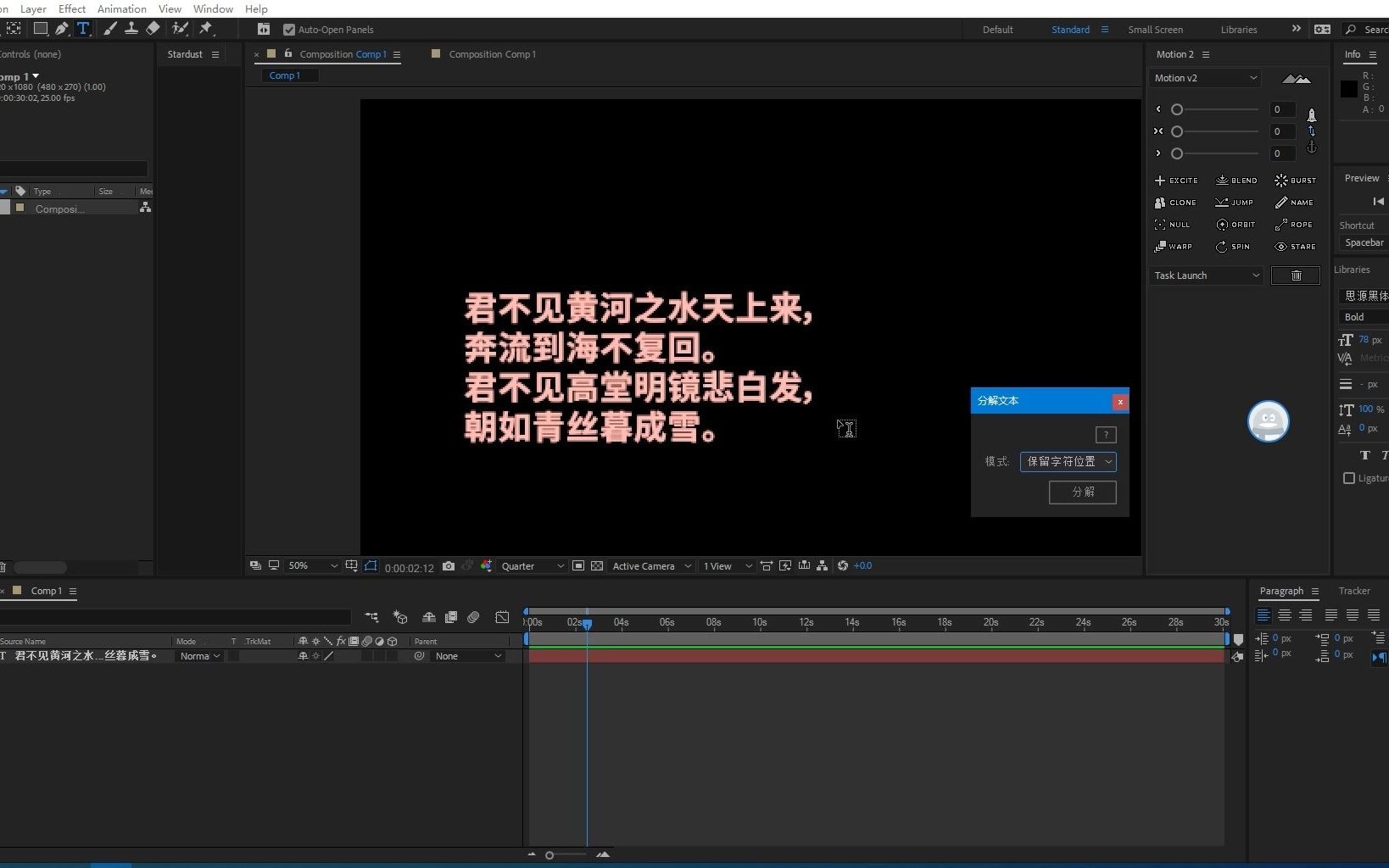The height and width of the screenshot is (868, 1389).
Task: Open the Task Launch dropdown
Action: 1206,275
